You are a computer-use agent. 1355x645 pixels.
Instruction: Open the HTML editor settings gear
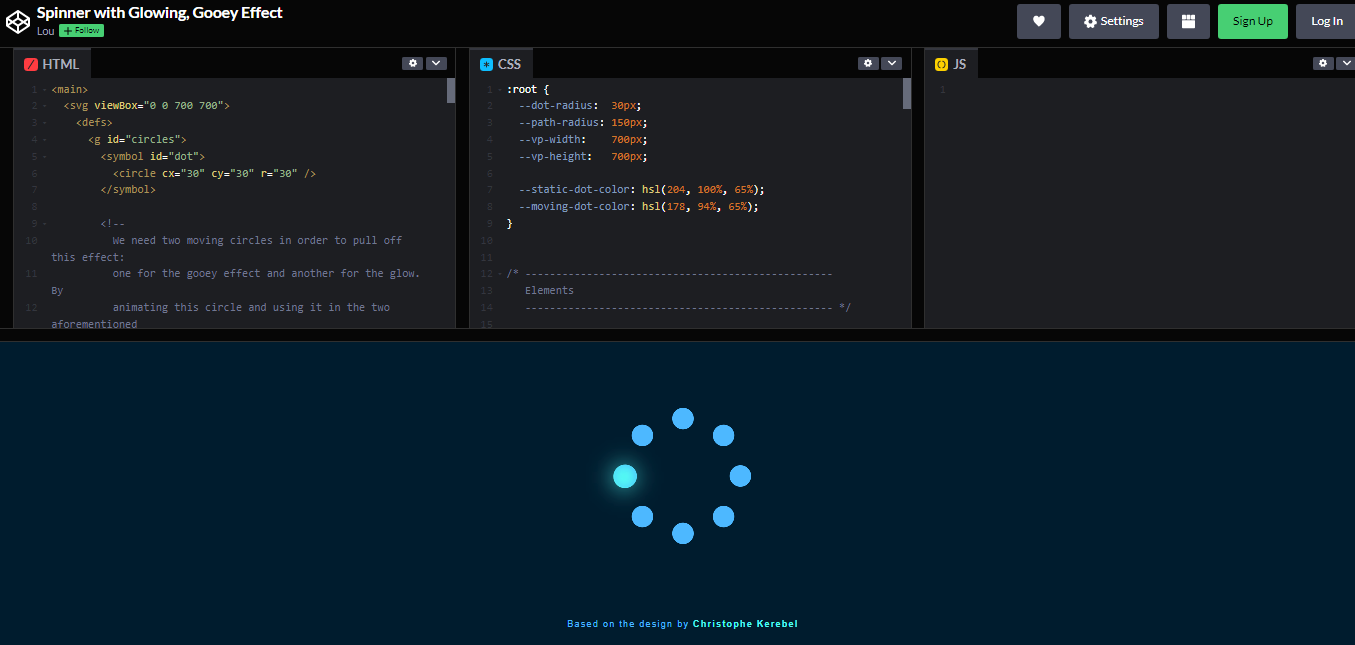pos(412,62)
